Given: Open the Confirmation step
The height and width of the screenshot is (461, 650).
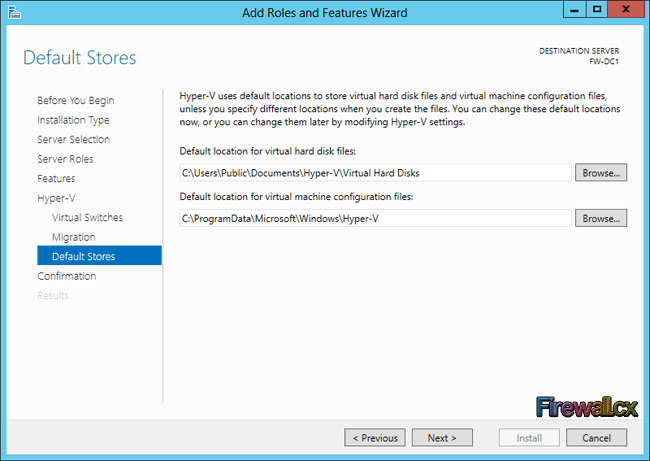Looking at the screenshot, I should (66, 276).
